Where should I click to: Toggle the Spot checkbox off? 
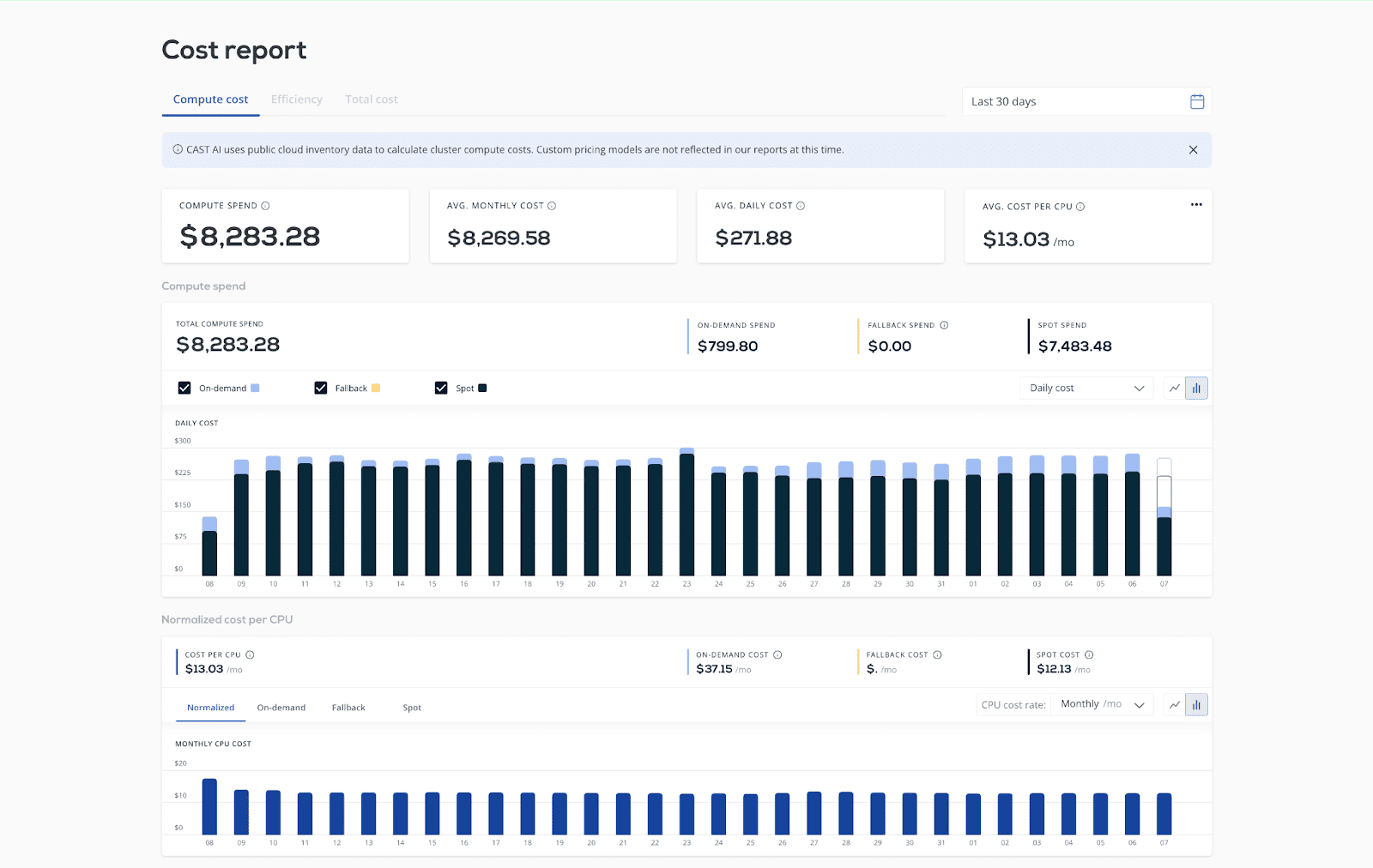pyautogui.click(x=441, y=388)
